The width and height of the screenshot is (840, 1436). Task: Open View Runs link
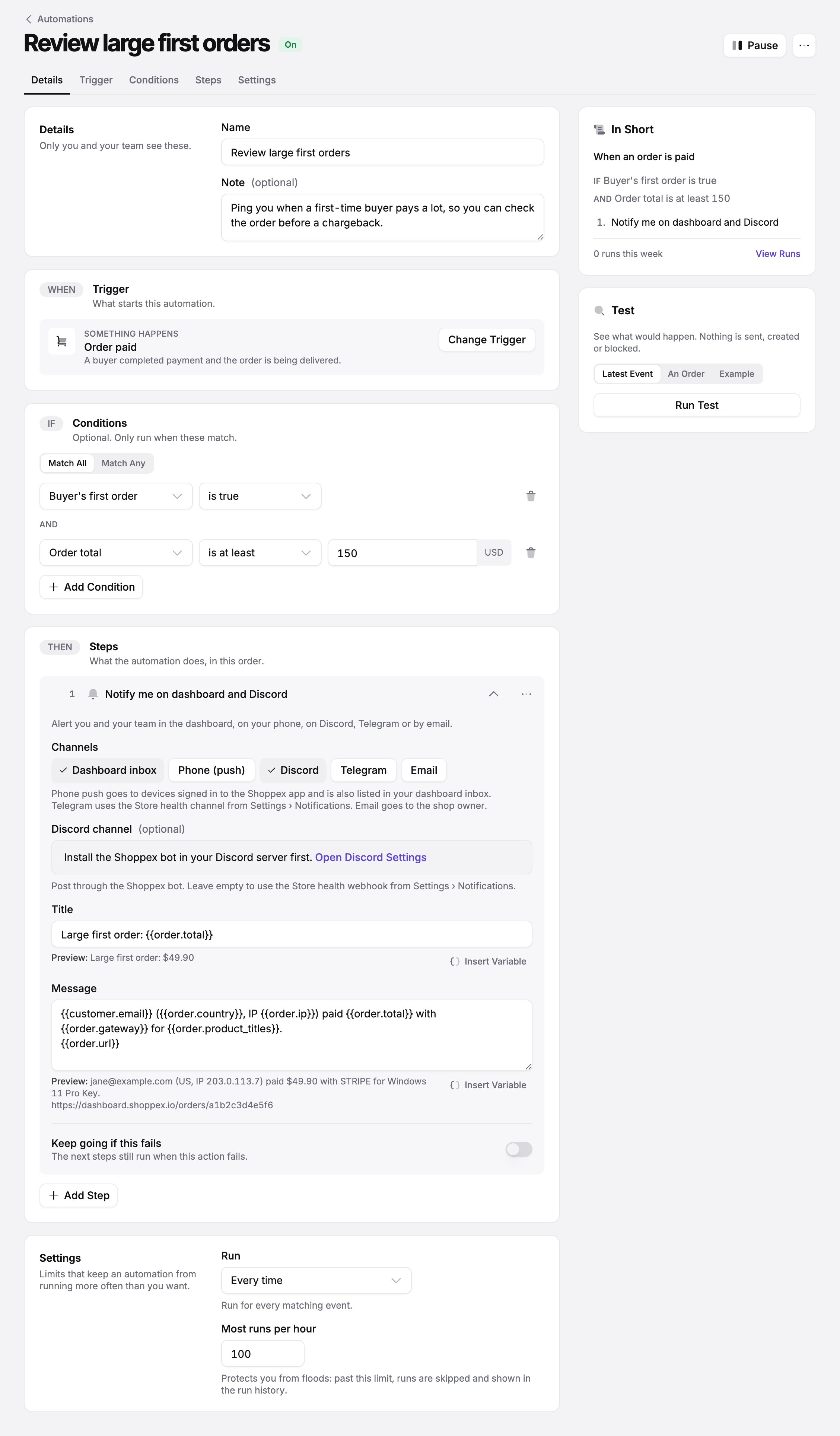(777, 254)
